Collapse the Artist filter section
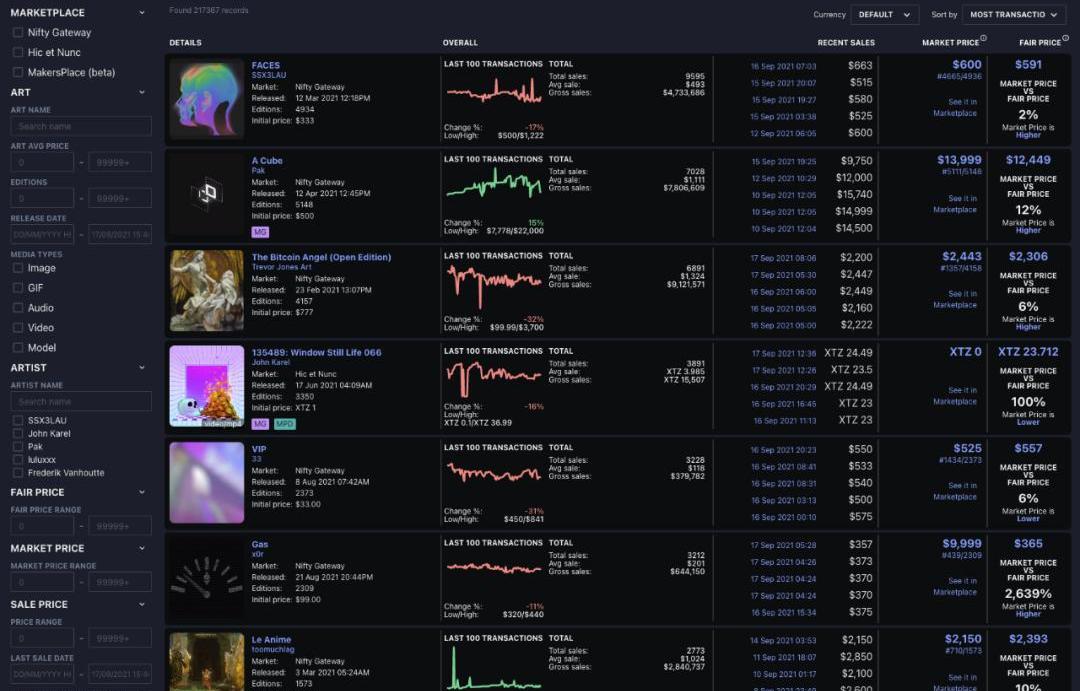The height and width of the screenshot is (691, 1080). (x=142, y=368)
